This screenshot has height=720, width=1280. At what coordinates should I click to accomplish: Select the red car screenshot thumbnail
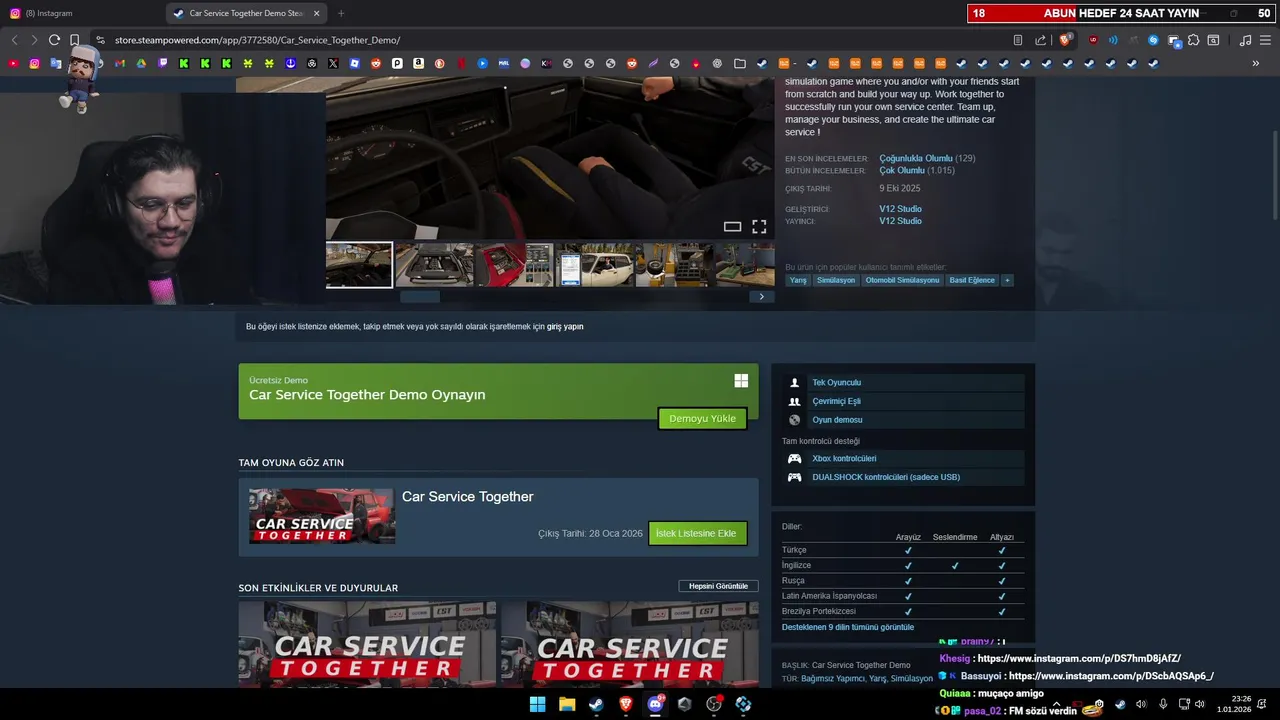point(514,265)
